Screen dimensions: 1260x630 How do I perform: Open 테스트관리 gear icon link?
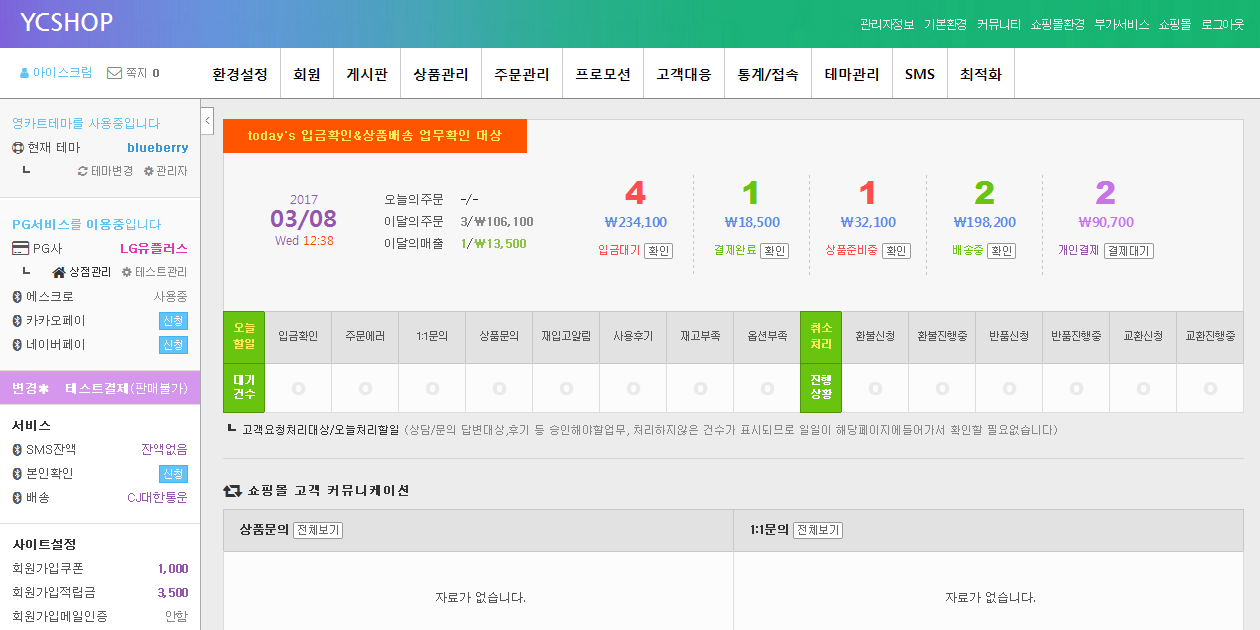[126, 272]
